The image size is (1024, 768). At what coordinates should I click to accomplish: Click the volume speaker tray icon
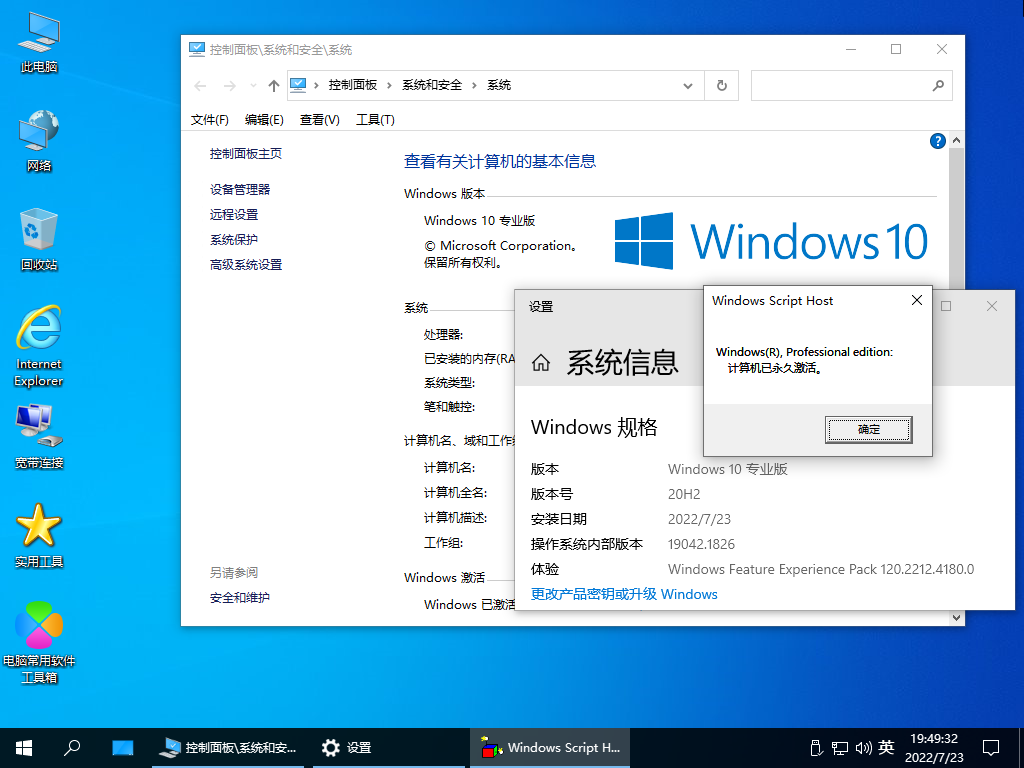[863, 748]
